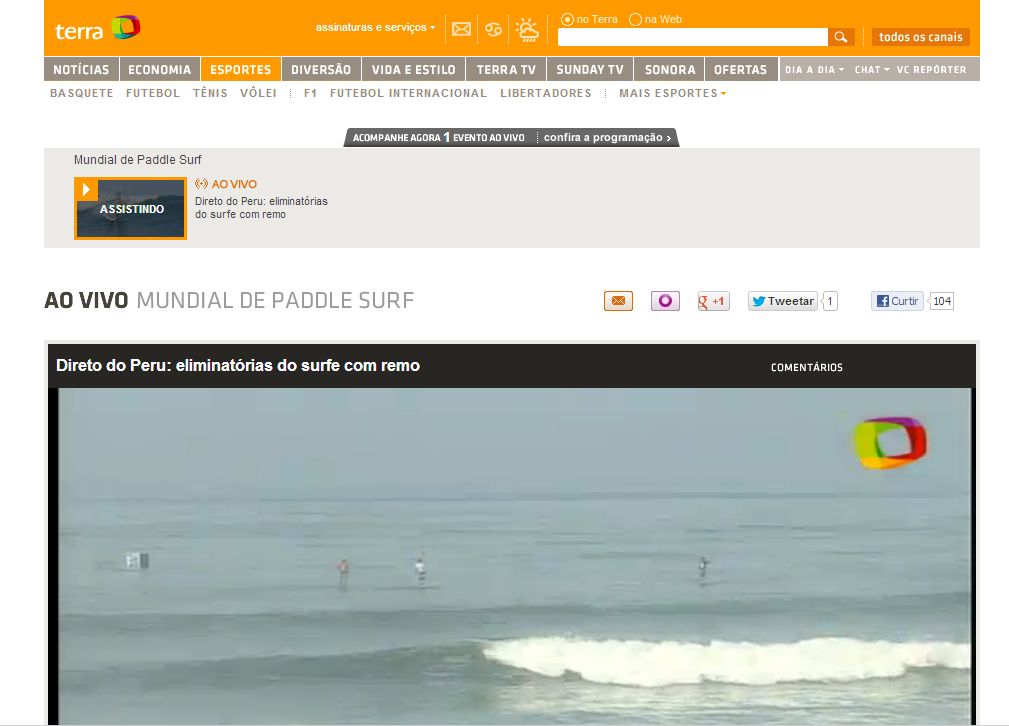The image size is (1009, 726).
Task: Expand the 'DIA A DIA' dropdown menu
Action: [x=814, y=70]
